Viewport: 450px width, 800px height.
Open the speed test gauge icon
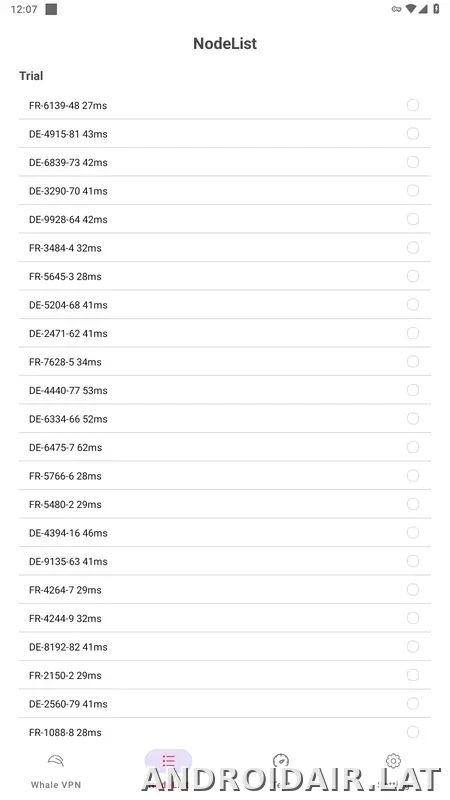pos(281,761)
